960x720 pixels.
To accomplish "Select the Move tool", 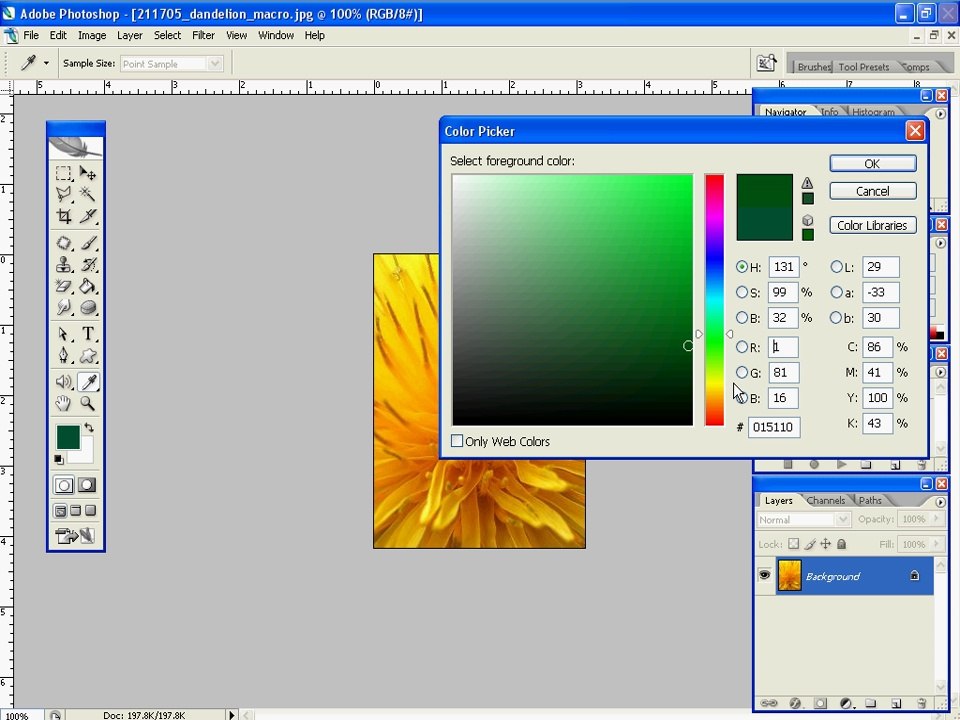I will click(88, 173).
